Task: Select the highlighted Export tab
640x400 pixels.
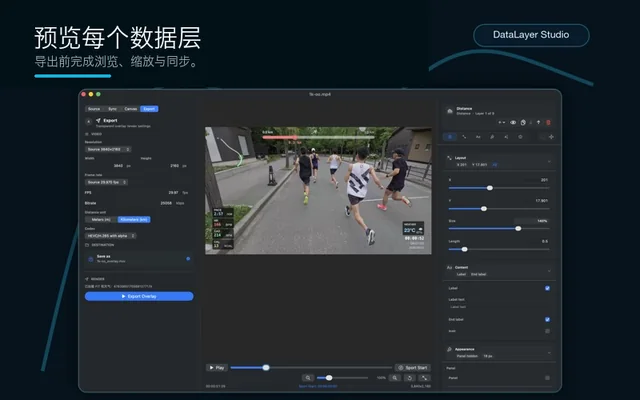Action: (x=149, y=109)
